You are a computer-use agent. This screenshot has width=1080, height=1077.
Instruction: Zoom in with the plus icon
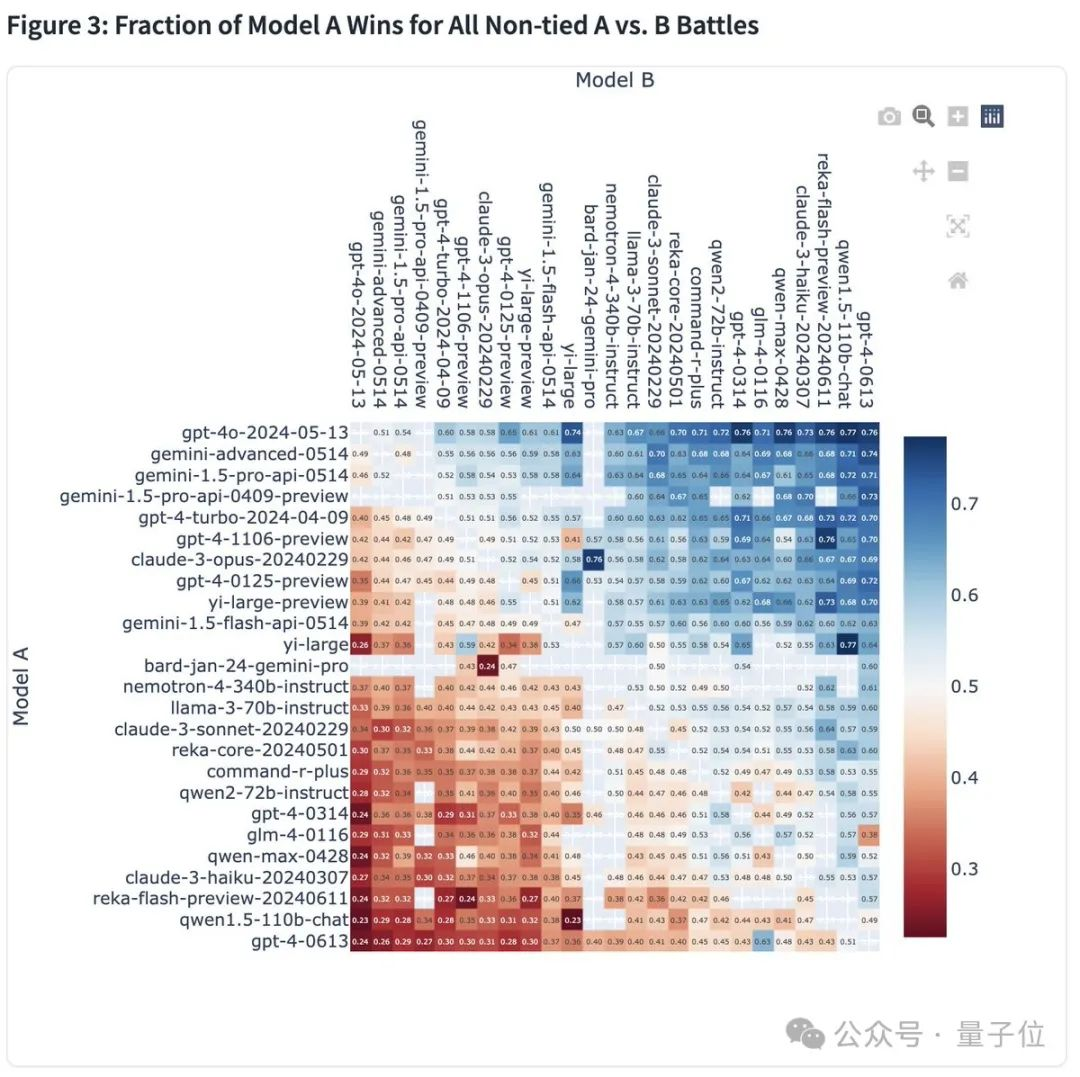tap(958, 116)
